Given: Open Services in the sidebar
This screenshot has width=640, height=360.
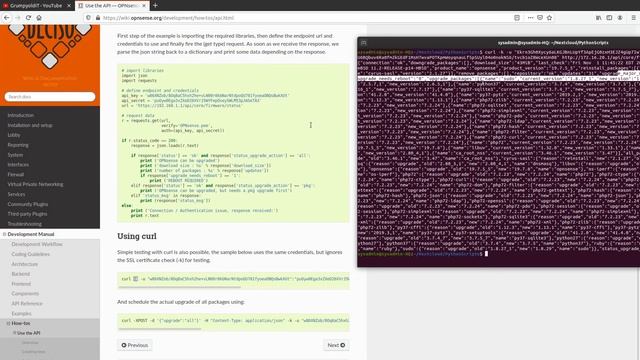Looking at the screenshot, I should [16, 194].
